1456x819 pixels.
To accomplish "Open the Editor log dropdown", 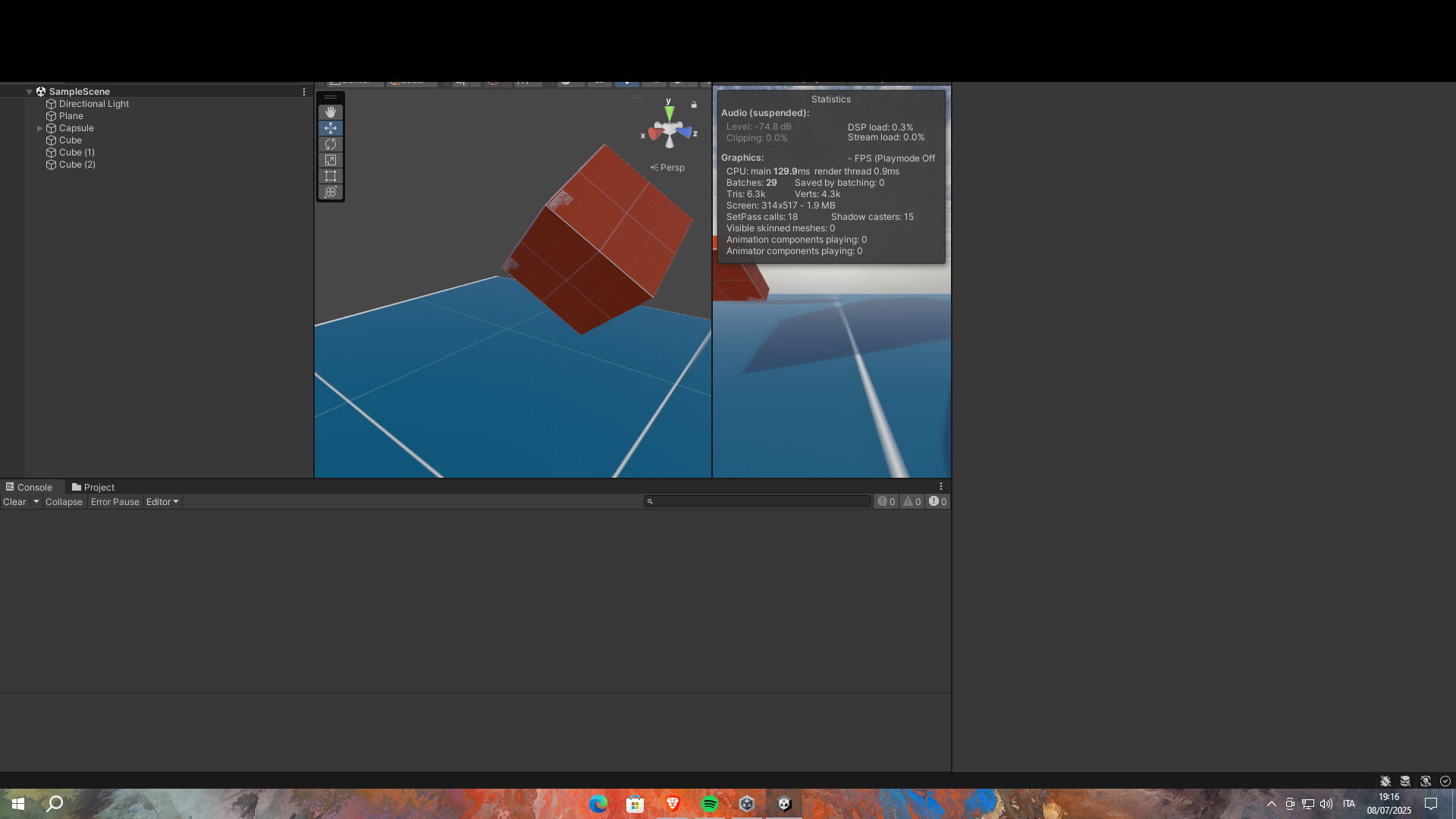I will [162, 501].
